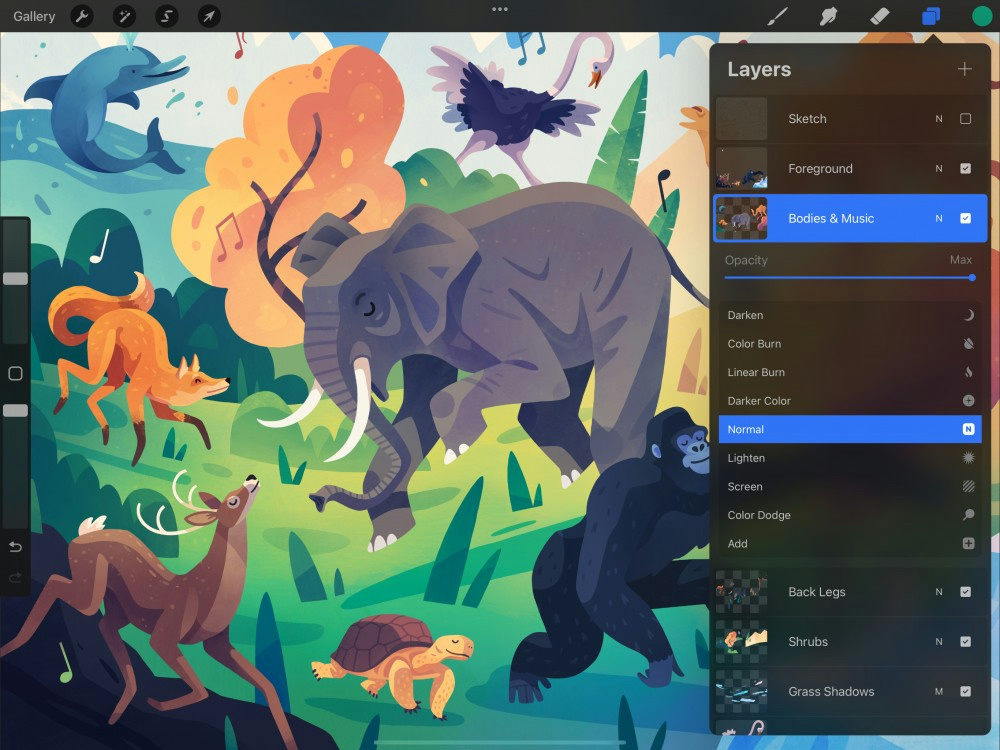The width and height of the screenshot is (1000, 750).
Task: Select the Foreground layer name
Action: 820,168
